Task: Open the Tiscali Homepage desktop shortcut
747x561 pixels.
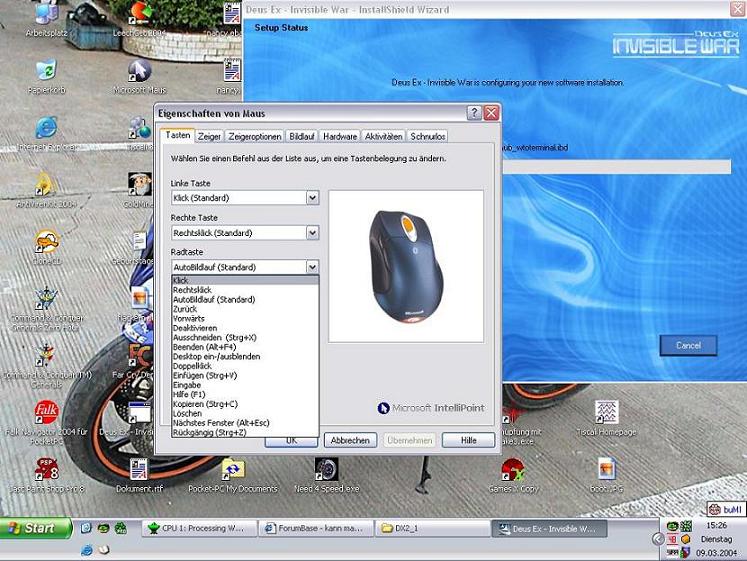Action: click(x=606, y=418)
